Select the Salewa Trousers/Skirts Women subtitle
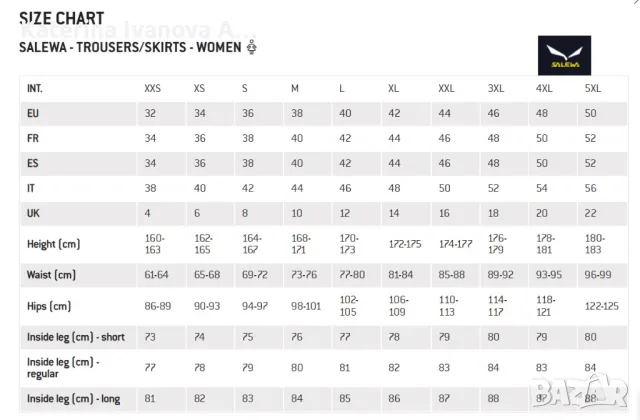The image size is (640, 420). coord(131,47)
